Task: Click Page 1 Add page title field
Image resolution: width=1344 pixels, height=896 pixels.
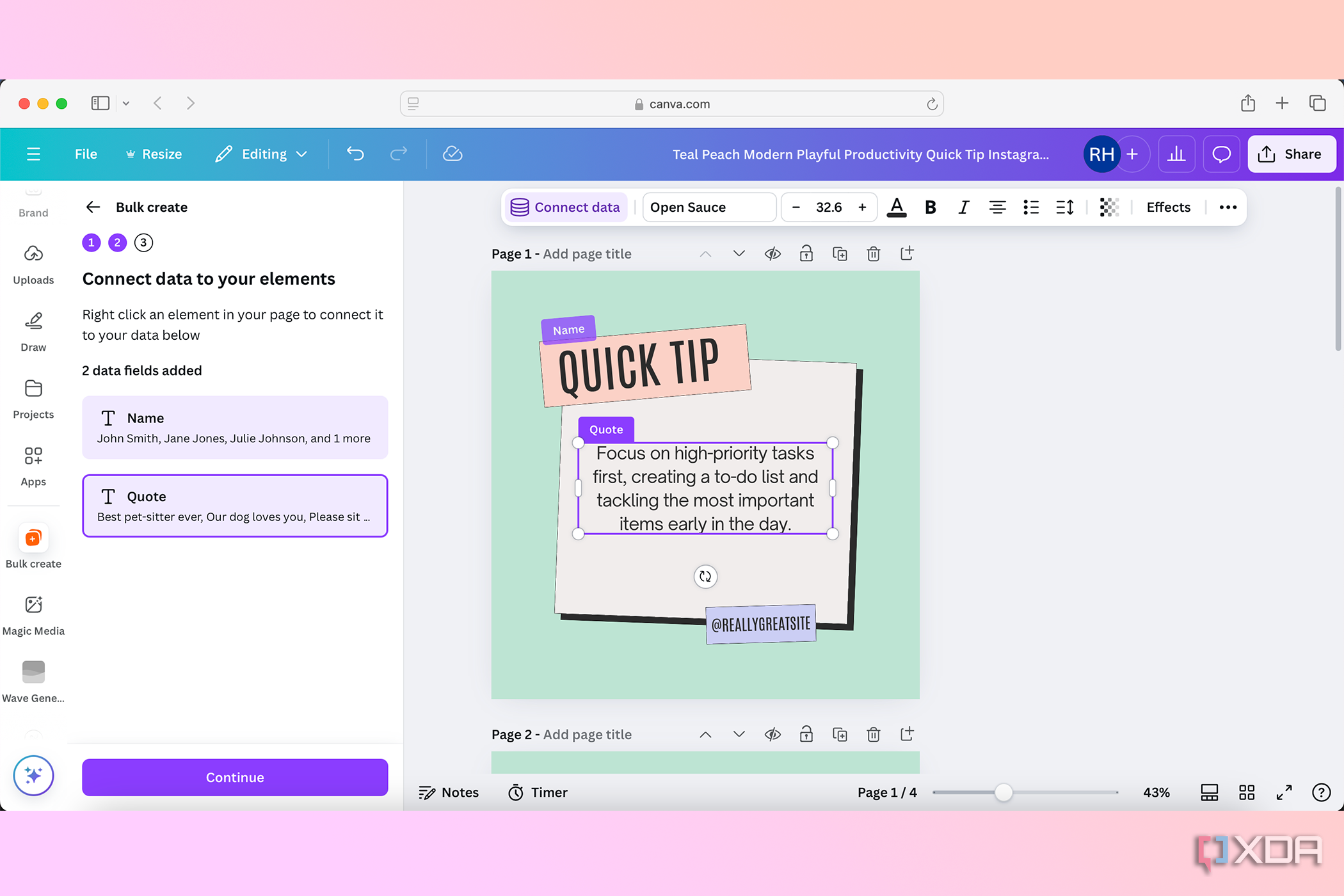Action: tap(587, 254)
